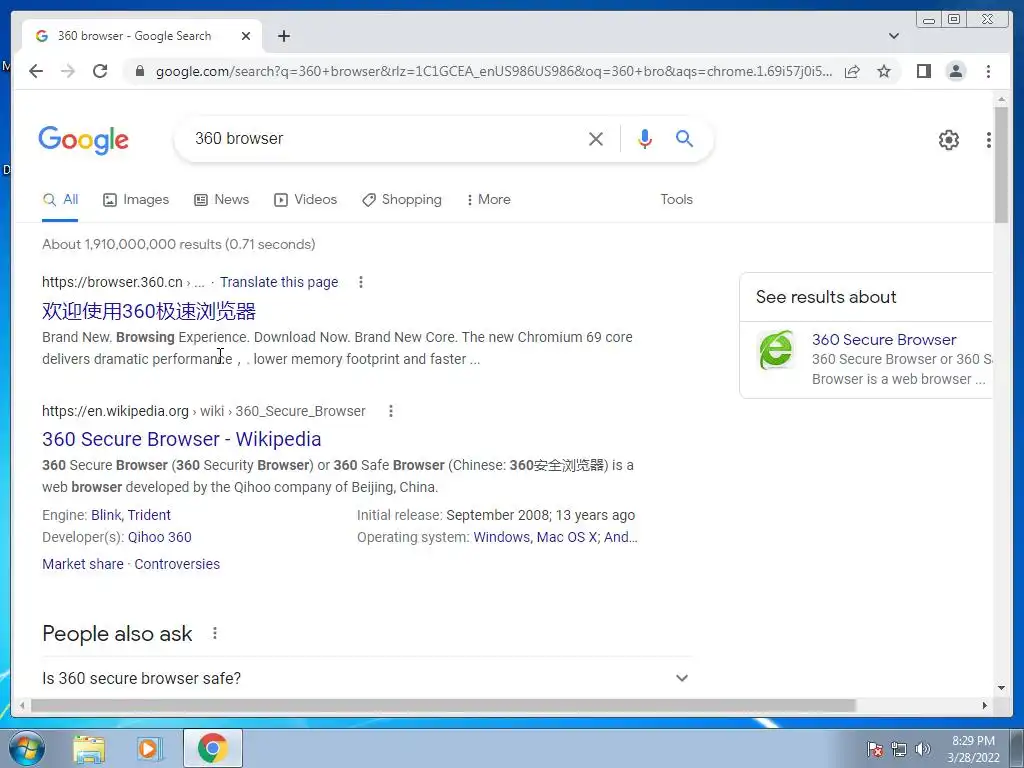Viewport: 1024px width, 768px height.
Task: Click the 360 browser search input field
Action: pyautogui.click(x=385, y=138)
